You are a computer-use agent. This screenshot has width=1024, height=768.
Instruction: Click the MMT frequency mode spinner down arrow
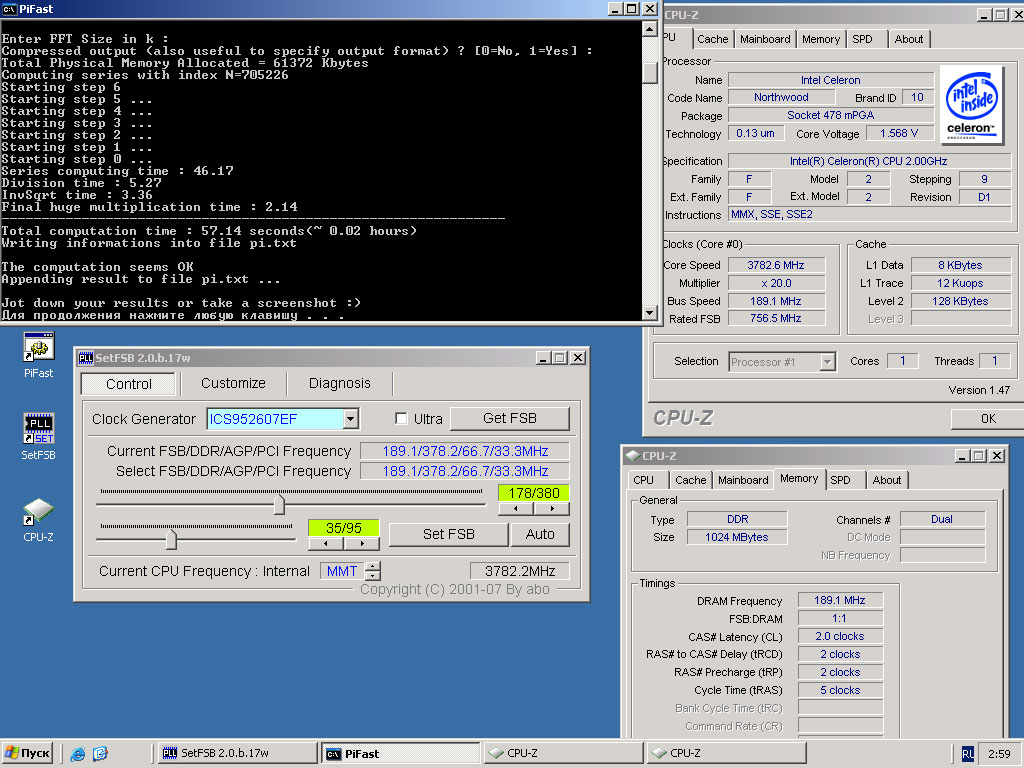(x=372, y=575)
